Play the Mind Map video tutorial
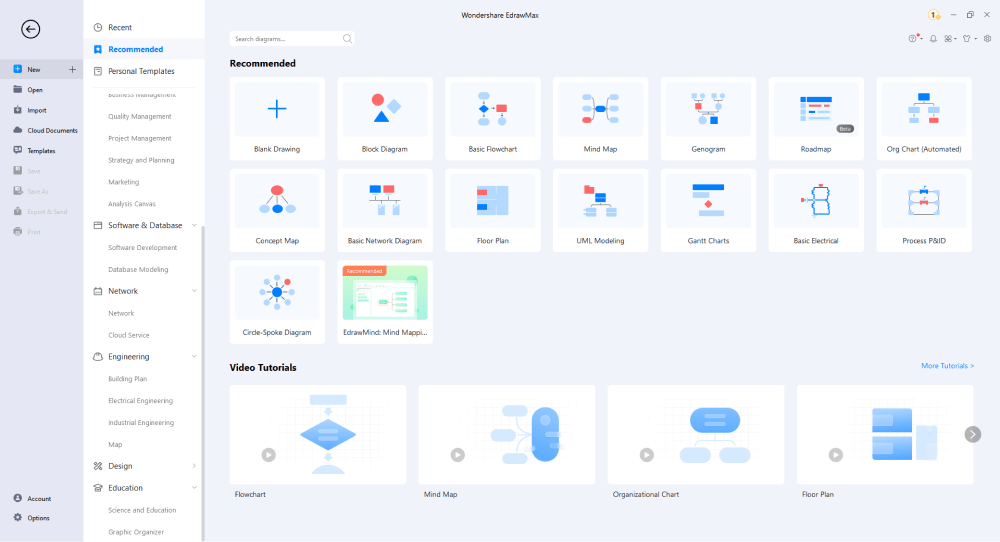1000x542 pixels. pos(458,455)
